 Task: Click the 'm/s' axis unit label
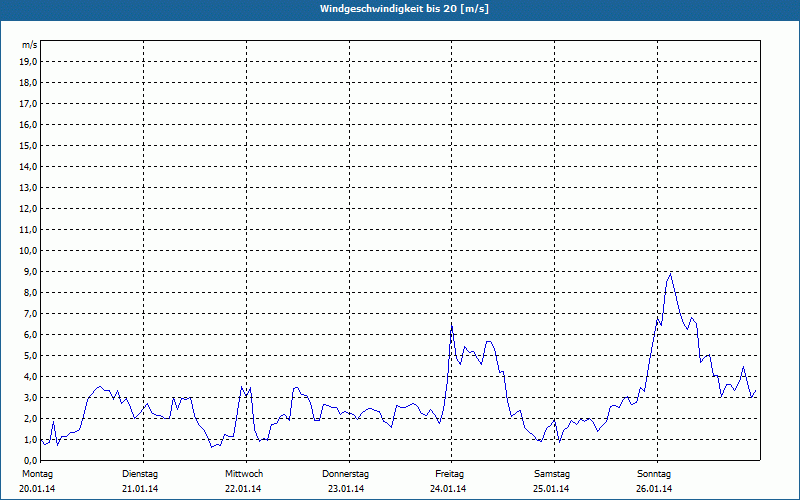tap(30, 45)
